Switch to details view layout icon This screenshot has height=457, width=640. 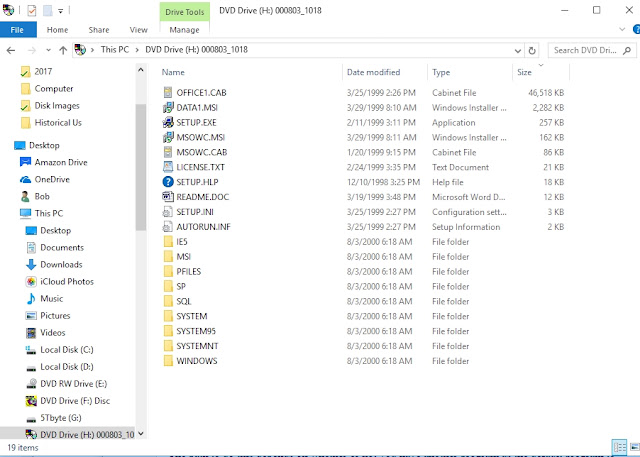pyautogui.click(x=619, y=447)
